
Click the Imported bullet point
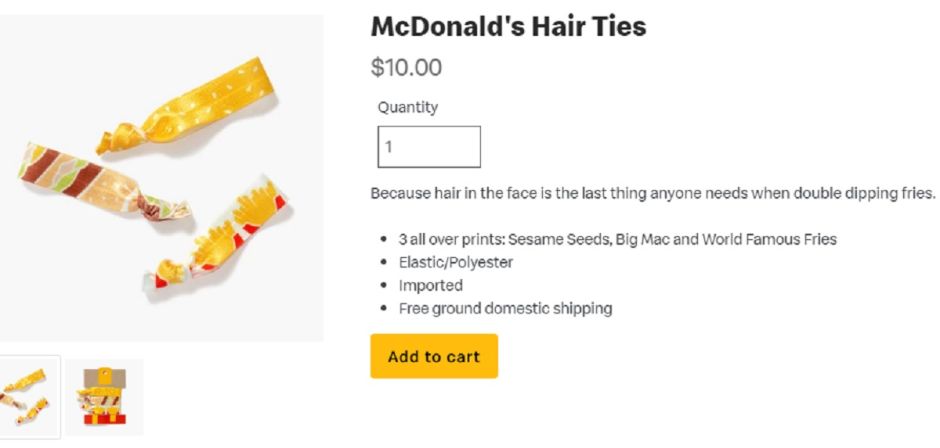[431, 286]
